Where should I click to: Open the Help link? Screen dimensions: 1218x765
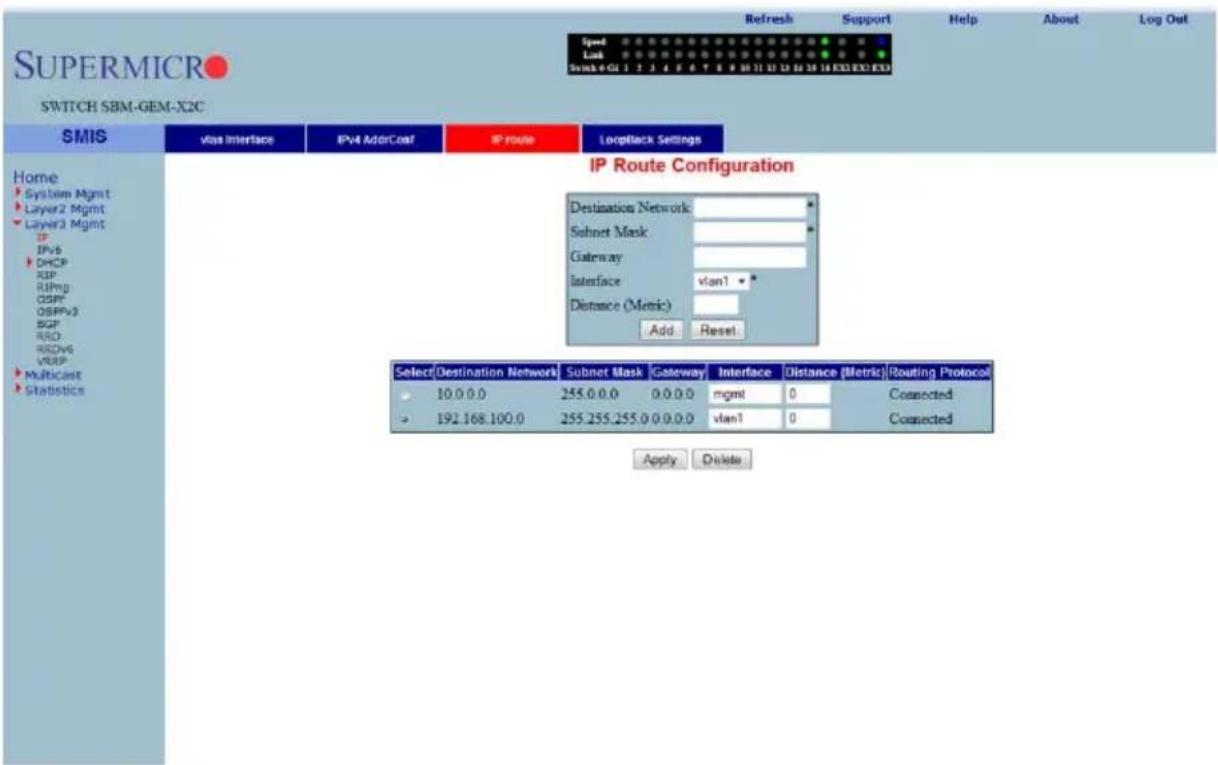(961, 18)
